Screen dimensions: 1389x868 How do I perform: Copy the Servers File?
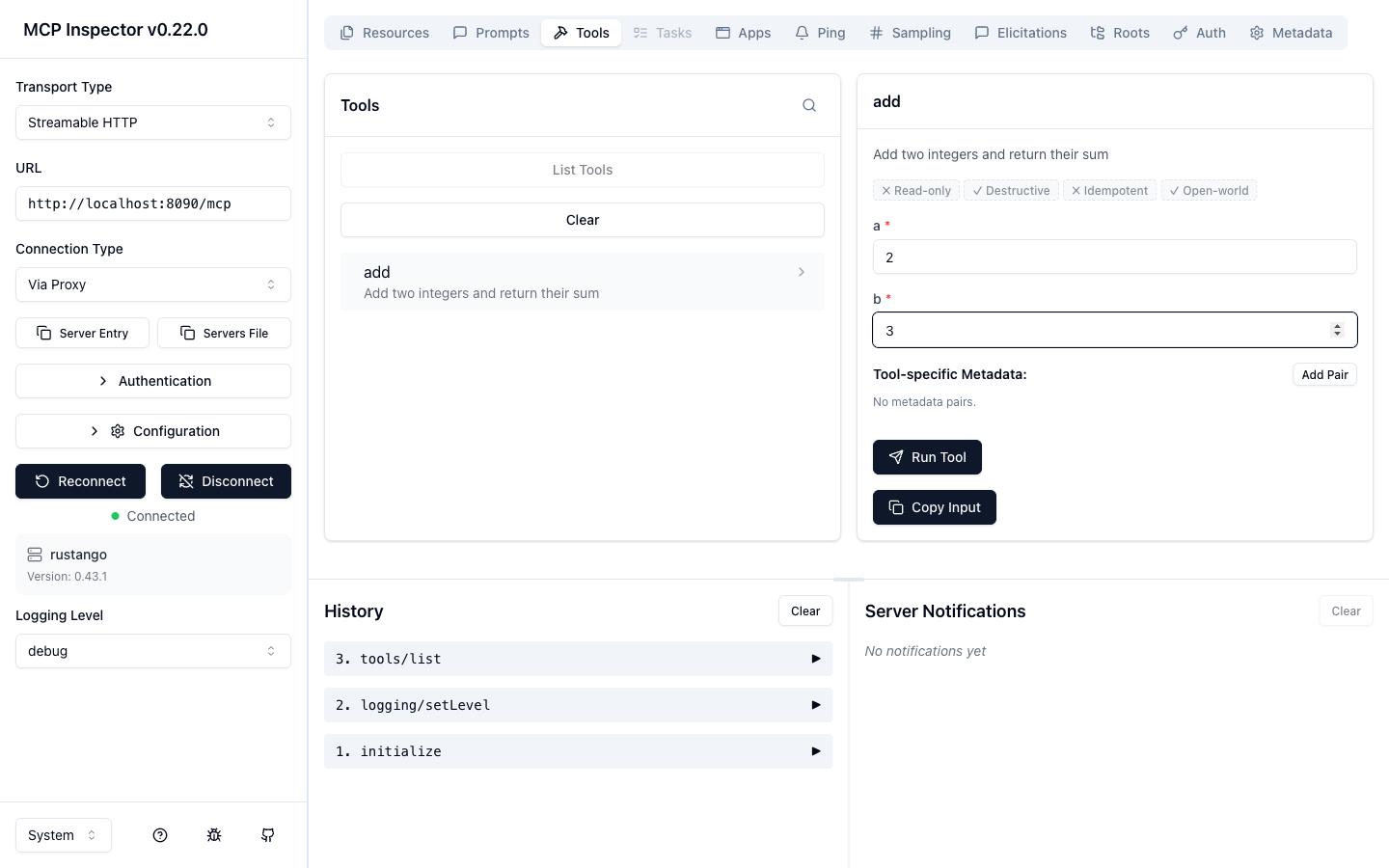click(x=224, y=333)
